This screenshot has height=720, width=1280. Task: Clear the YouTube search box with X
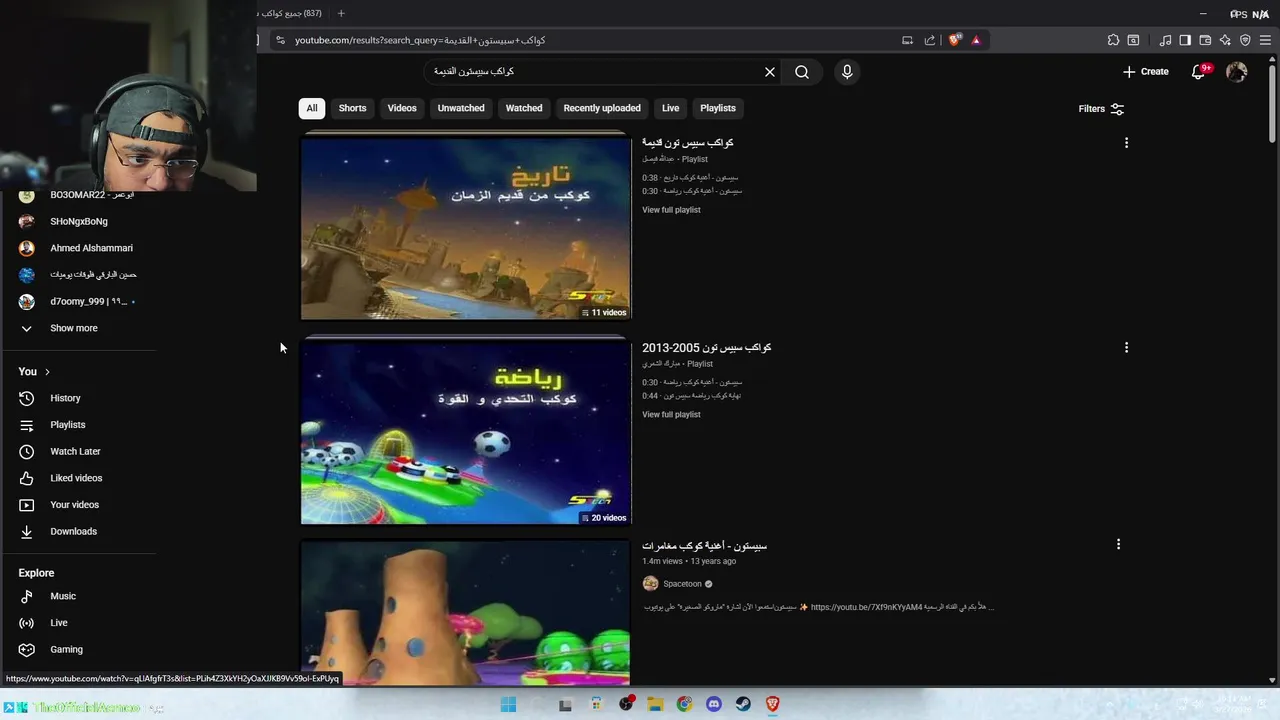point(770,72)
